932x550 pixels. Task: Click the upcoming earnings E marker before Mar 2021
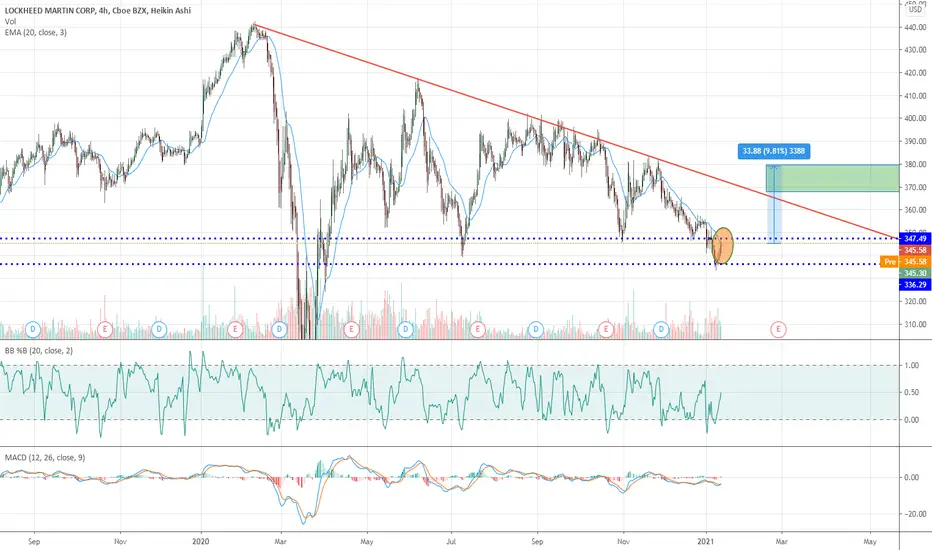tap(778, 329)
